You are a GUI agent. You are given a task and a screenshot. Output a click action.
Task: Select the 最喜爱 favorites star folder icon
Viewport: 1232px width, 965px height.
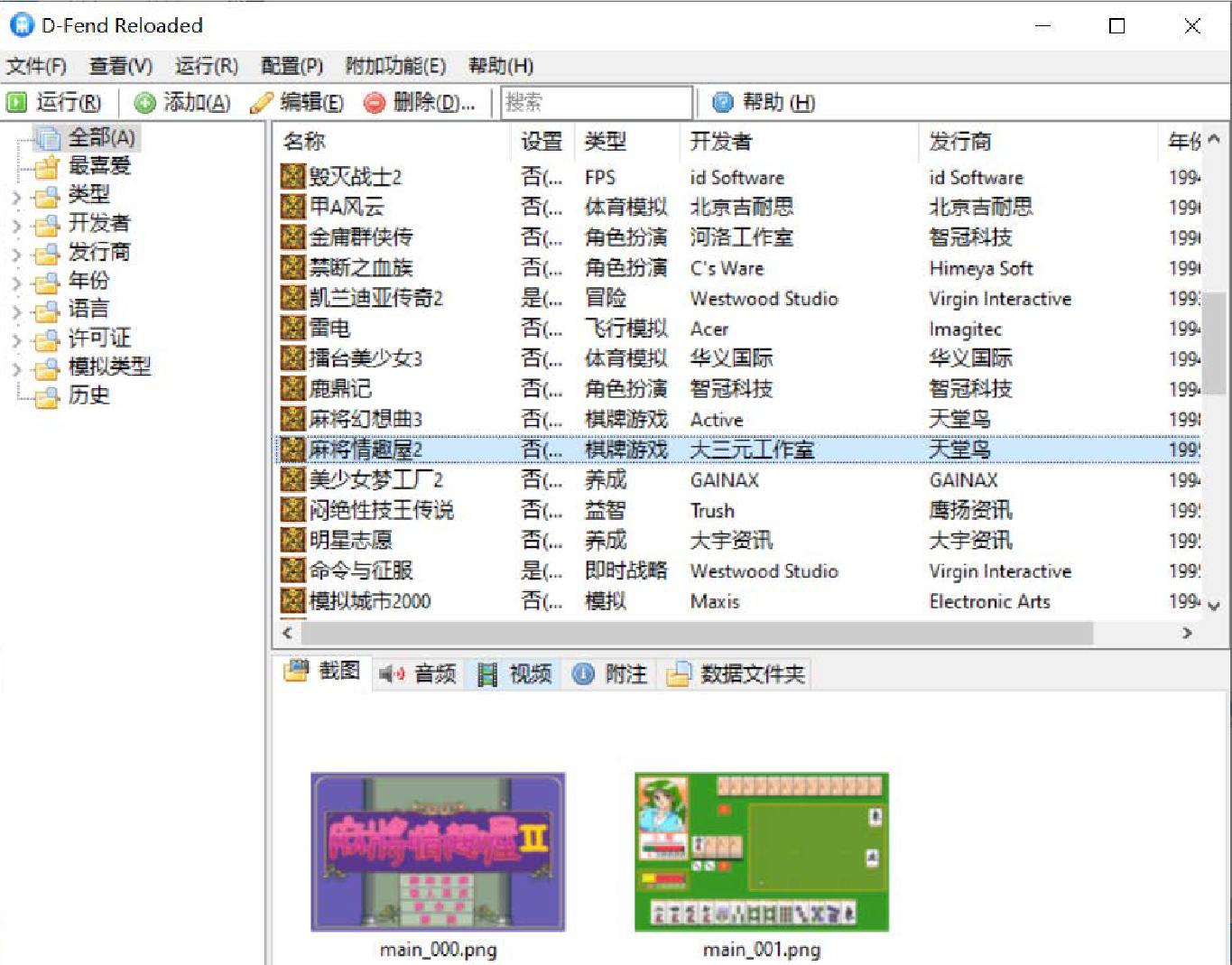click(47, 167)
